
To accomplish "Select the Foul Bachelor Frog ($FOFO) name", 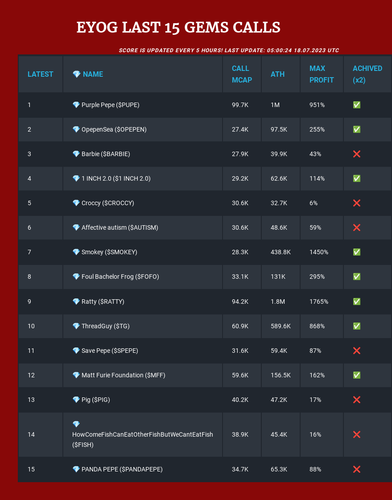I will [120, 276].
